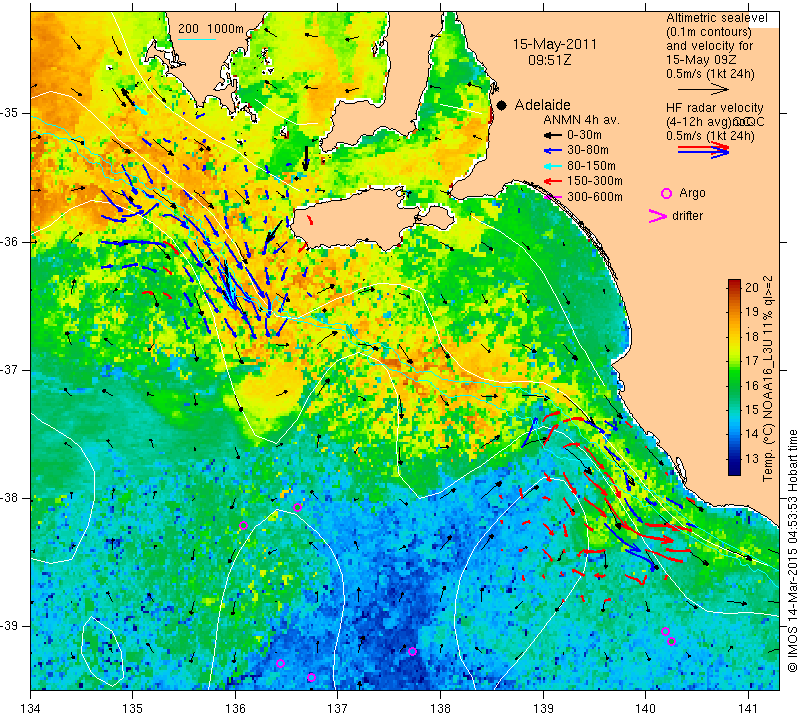Click the '20' tick on temperature color bar
The width and height of the screenshot is (800, 720).
click(752, 287)
